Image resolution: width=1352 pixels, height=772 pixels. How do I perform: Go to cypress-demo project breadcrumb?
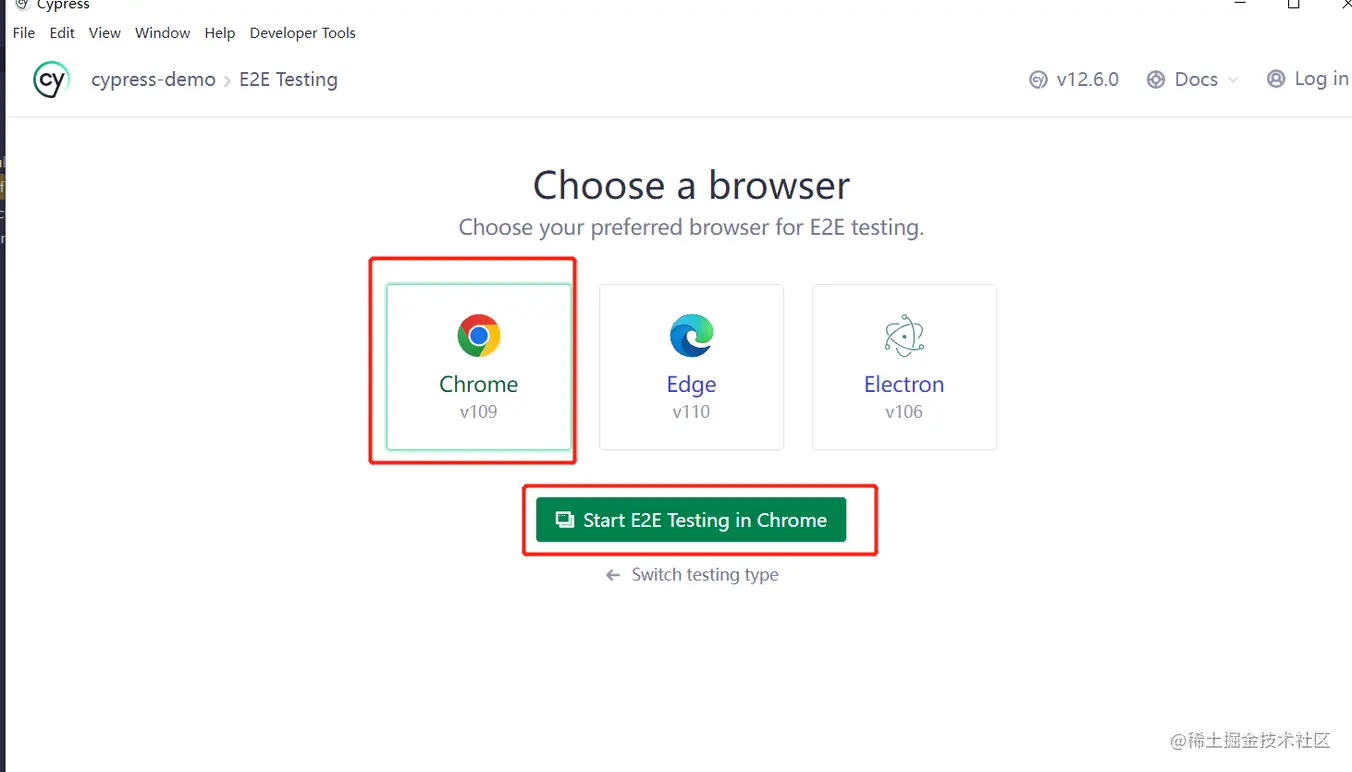coord(153,80)
